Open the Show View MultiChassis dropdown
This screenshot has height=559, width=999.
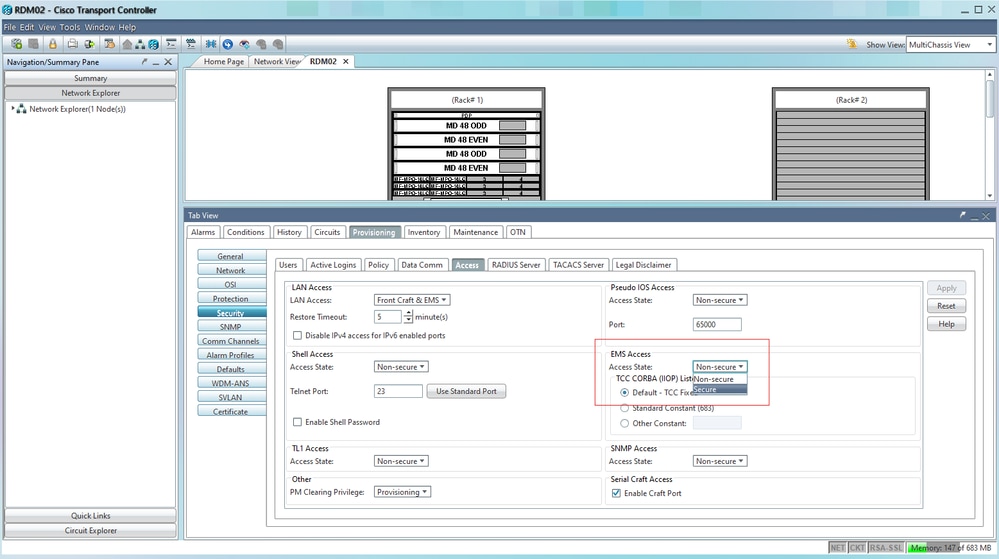[x=950, y=45]
